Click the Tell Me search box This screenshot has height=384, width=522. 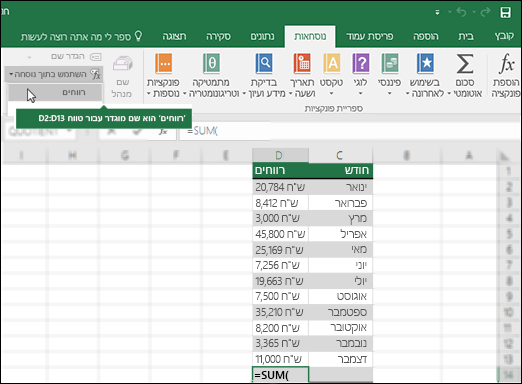[82, 36]
